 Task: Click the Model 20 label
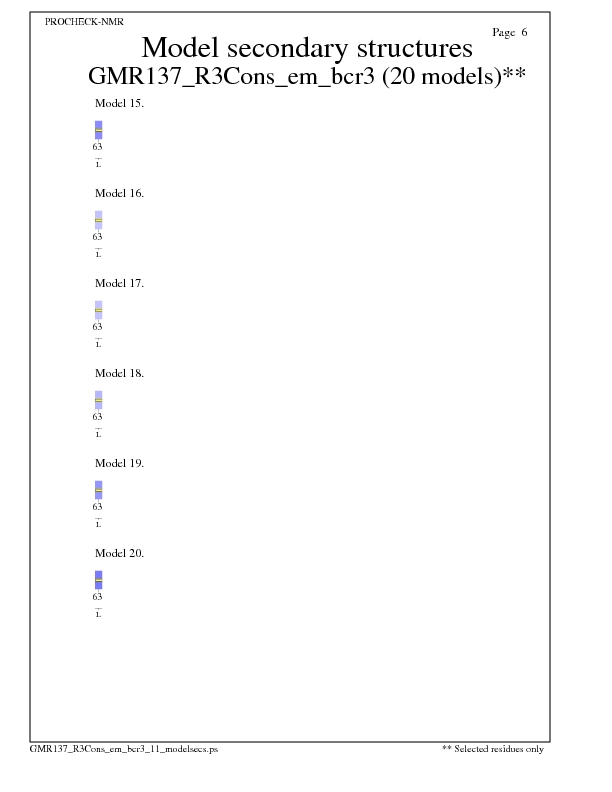119,553
